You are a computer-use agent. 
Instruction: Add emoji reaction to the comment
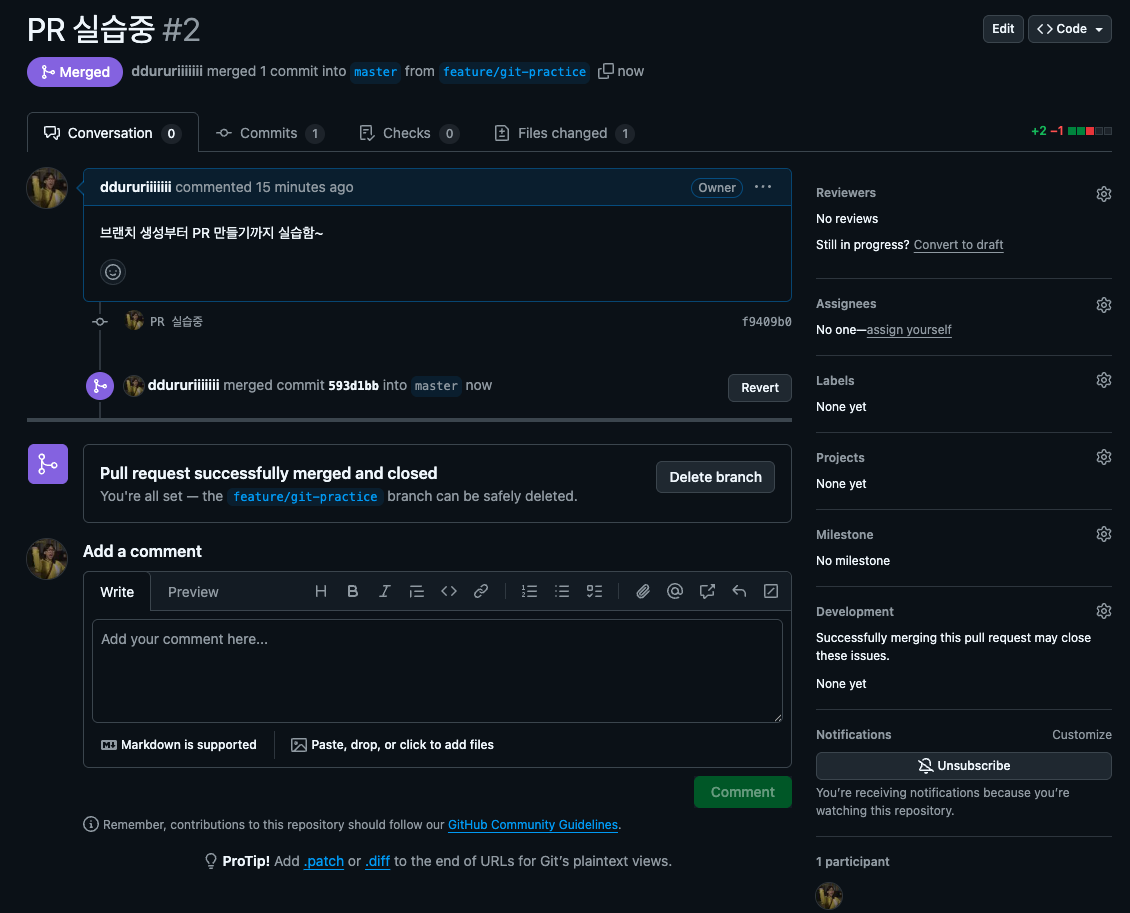pyautogui.click(x=113, y=272)
